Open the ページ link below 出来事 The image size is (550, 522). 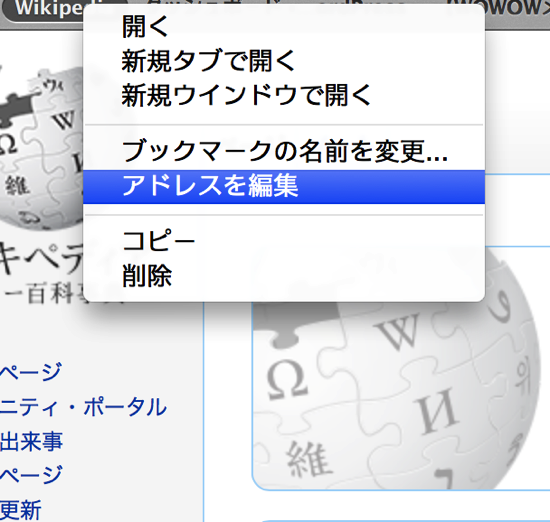point(31,475)
